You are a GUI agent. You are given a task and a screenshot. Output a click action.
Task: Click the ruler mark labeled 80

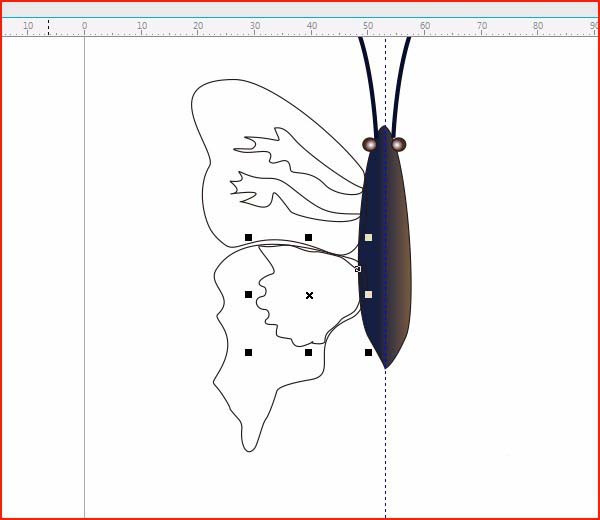(x=538, y=26)
